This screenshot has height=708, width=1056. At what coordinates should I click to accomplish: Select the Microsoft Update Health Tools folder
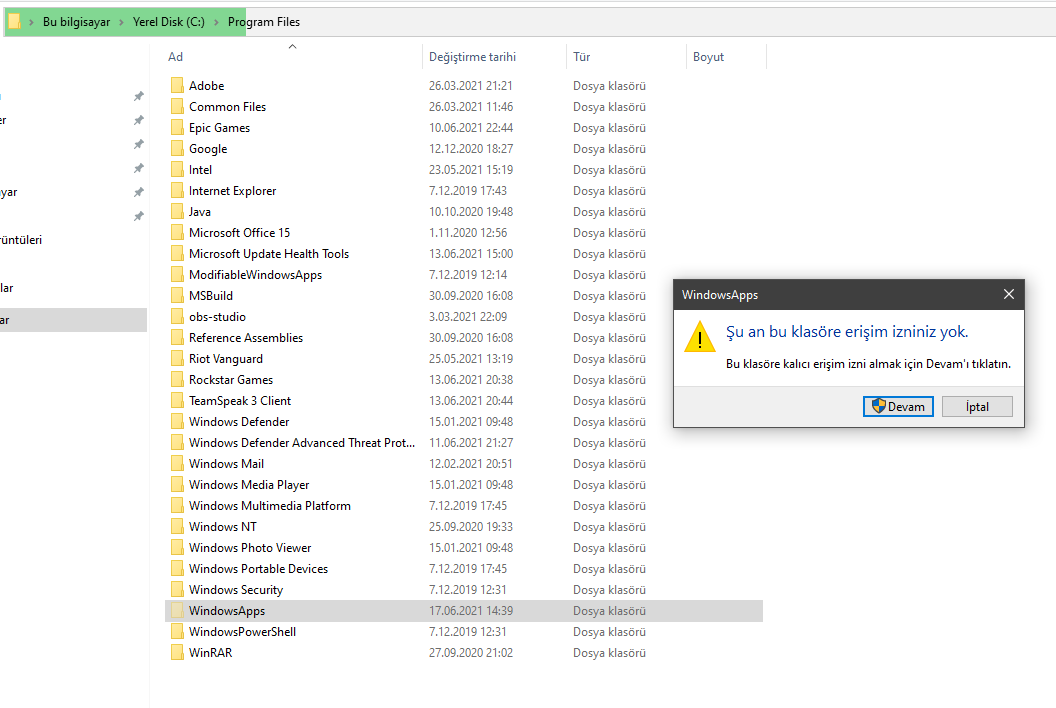click(269, 253)
